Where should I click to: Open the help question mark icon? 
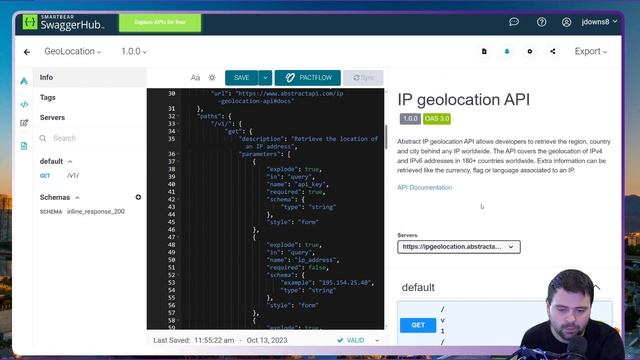click(x=541, y=22)
